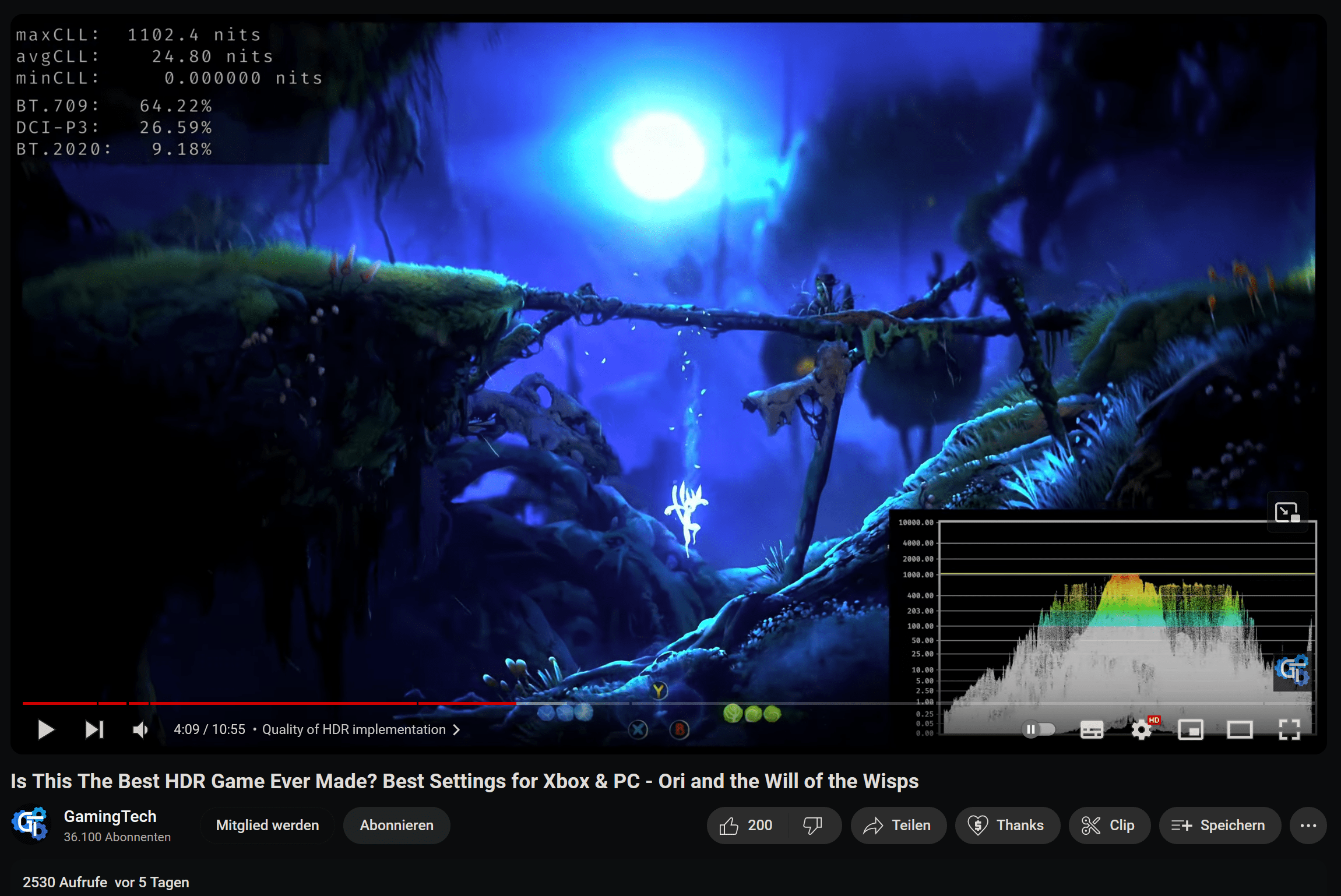Click the Thanks button
This screenshot has width=1341, height=896.
[1007, 825]
